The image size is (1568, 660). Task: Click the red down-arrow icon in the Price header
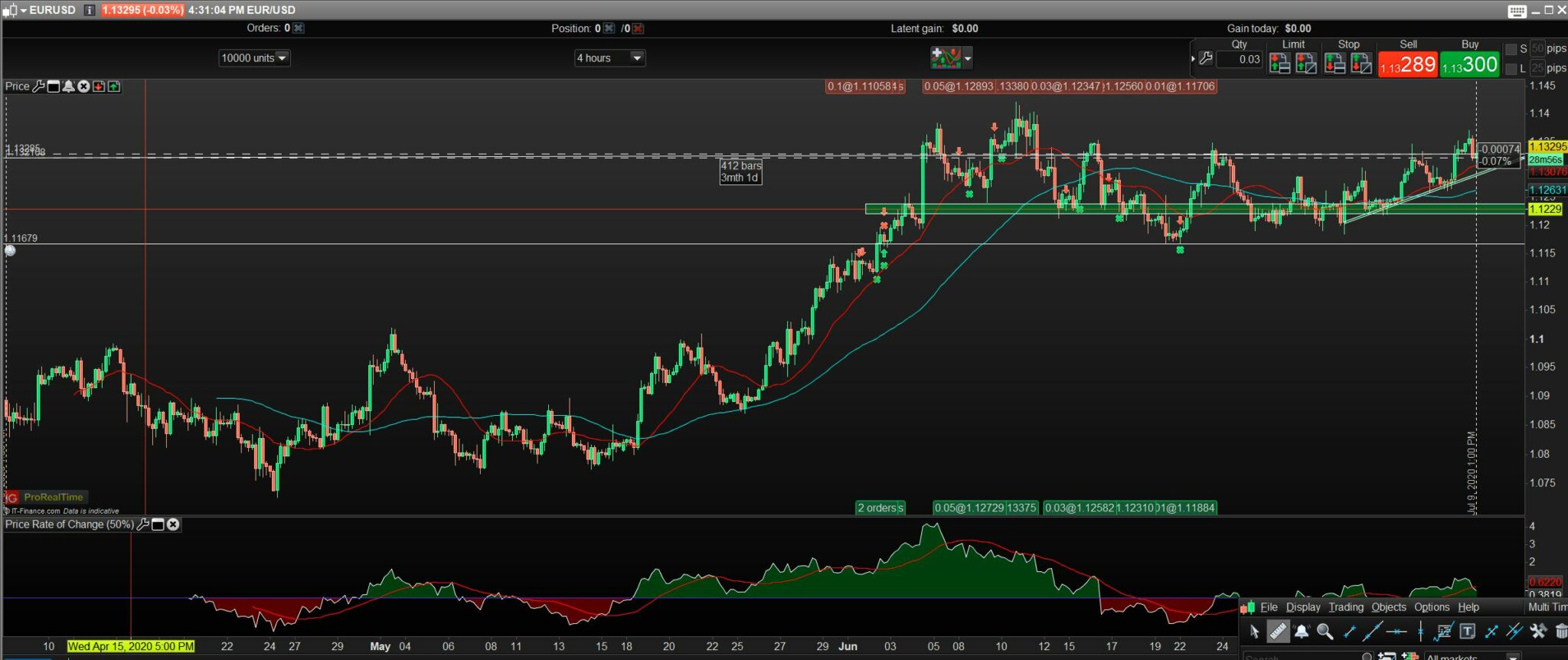pos(99,87)
